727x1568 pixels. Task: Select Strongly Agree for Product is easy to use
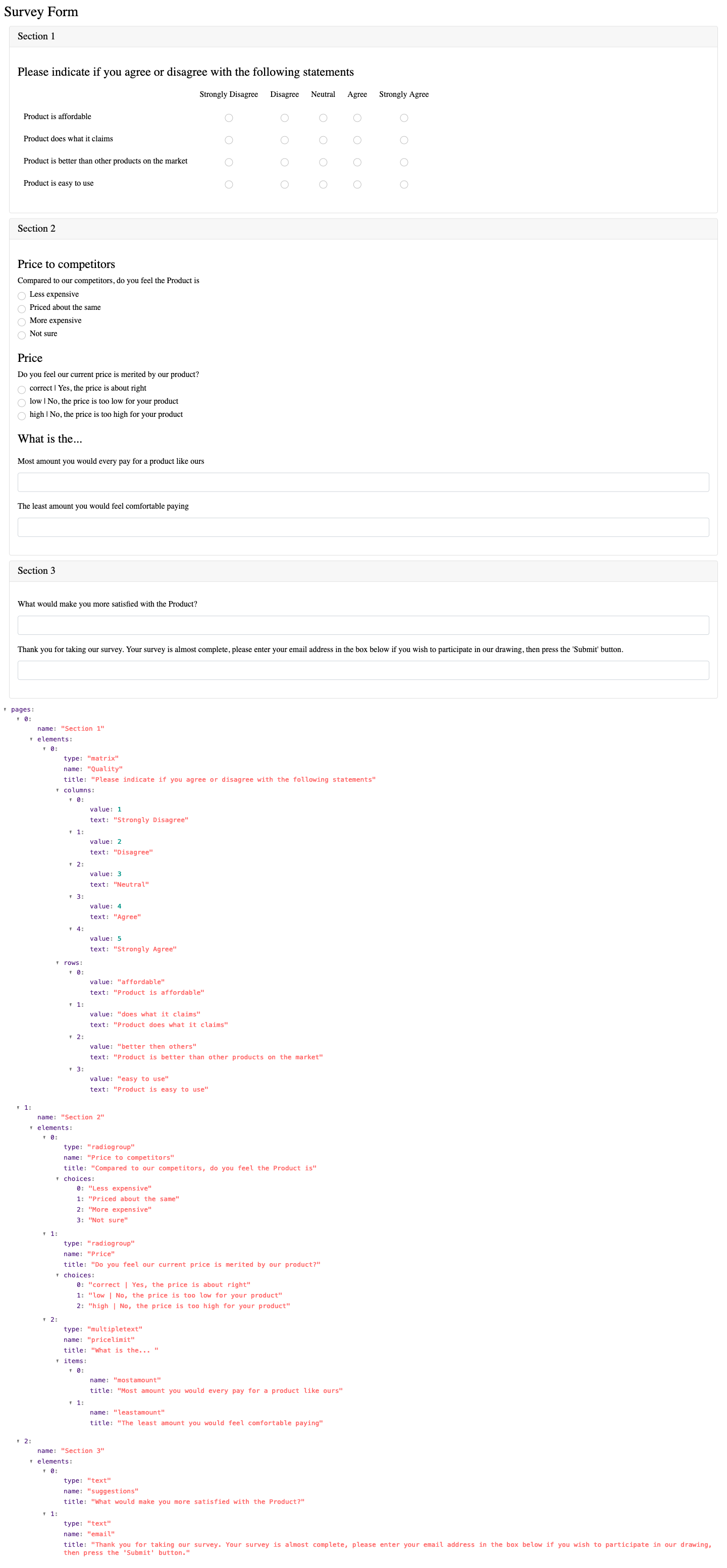pyautogui.click(x=404, y=184)
